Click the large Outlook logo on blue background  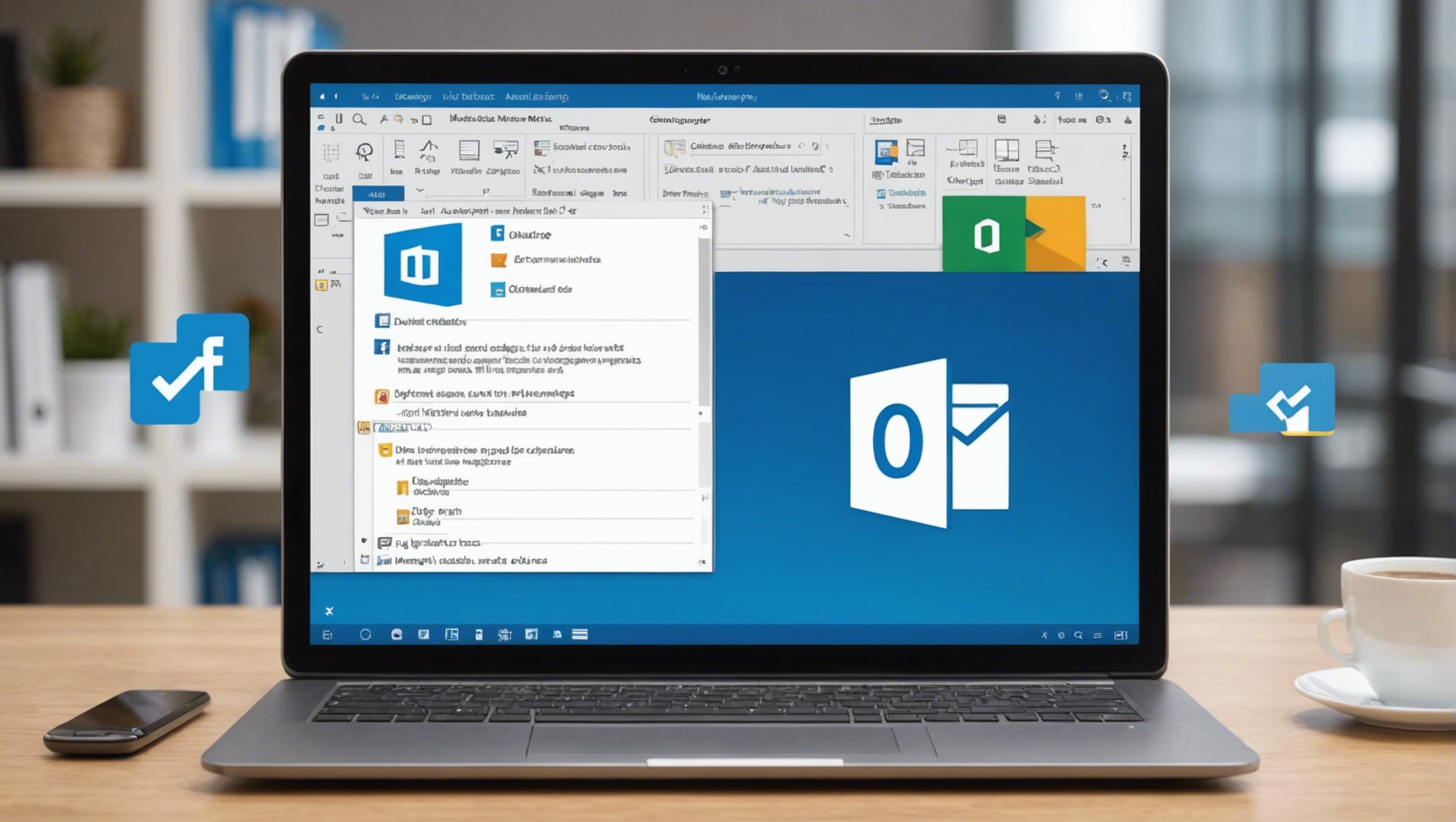pos(929,443)
